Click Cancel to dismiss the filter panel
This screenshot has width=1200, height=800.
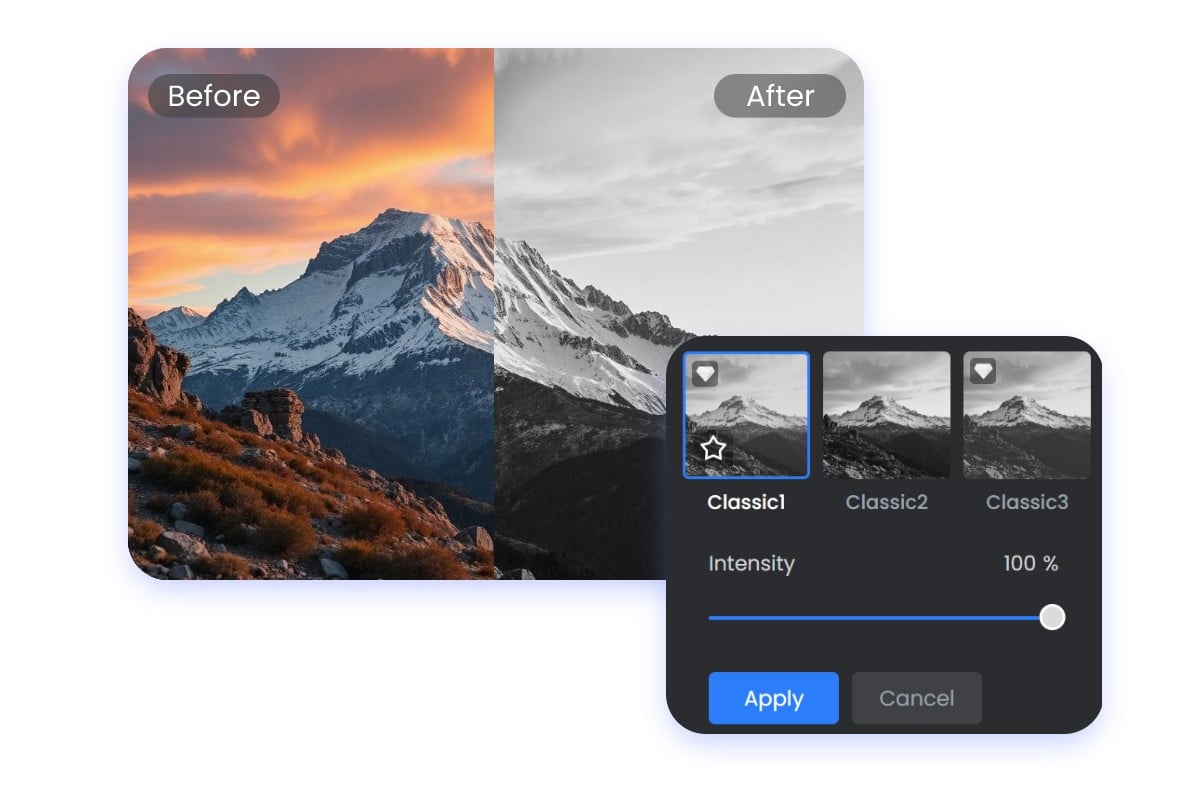pos(916,698)
